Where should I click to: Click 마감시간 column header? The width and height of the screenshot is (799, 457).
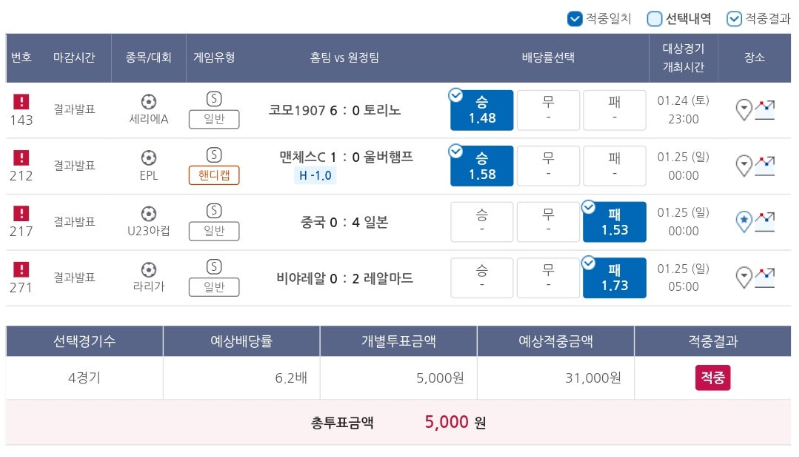(74, 58)
